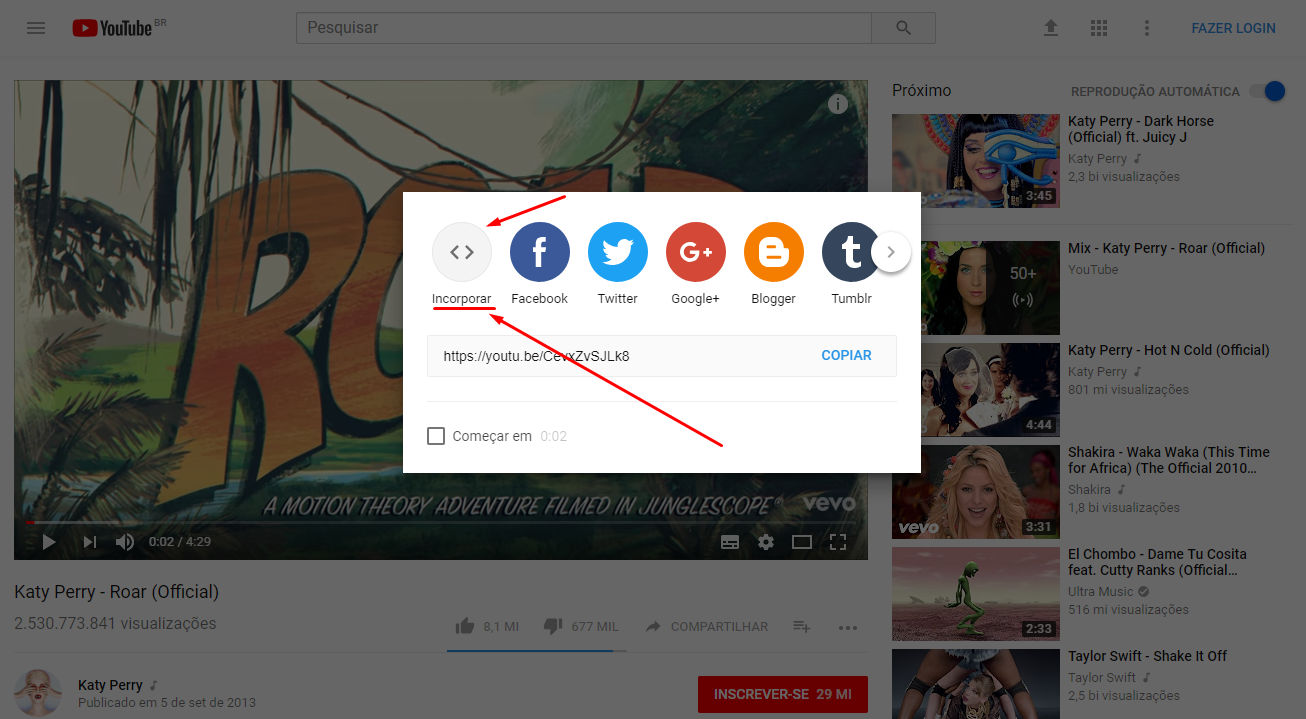Share to Google+
1306x719 pixels.
[x=696, y=252]
